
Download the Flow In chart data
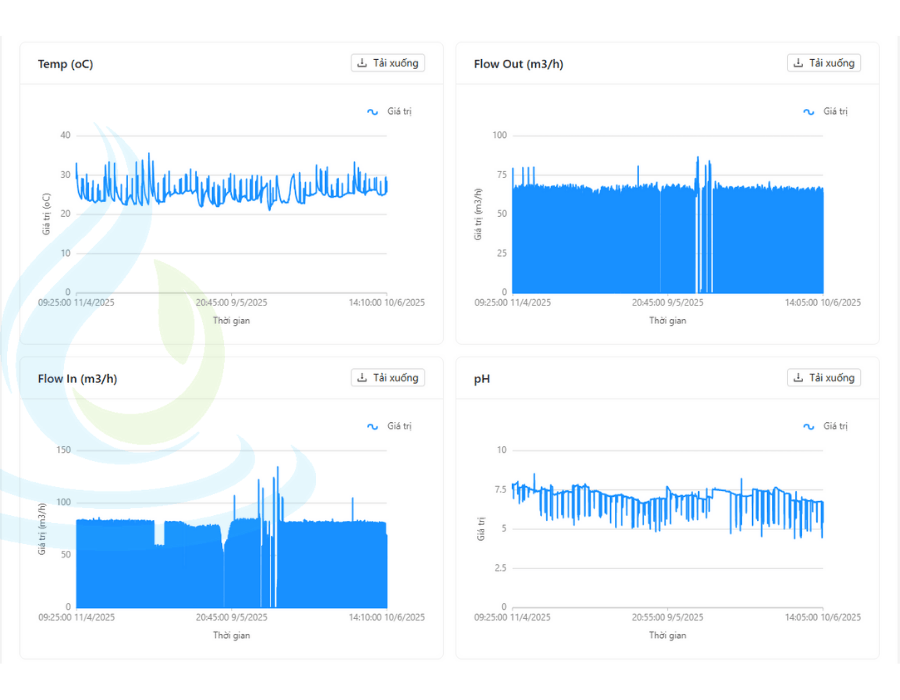point(388,378)
